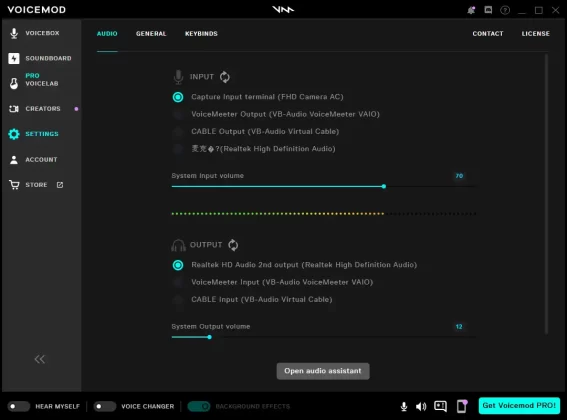Switch to the Keybinds tab
The height and width of the screenshot is (420, 567).
[x=201, y=34]
